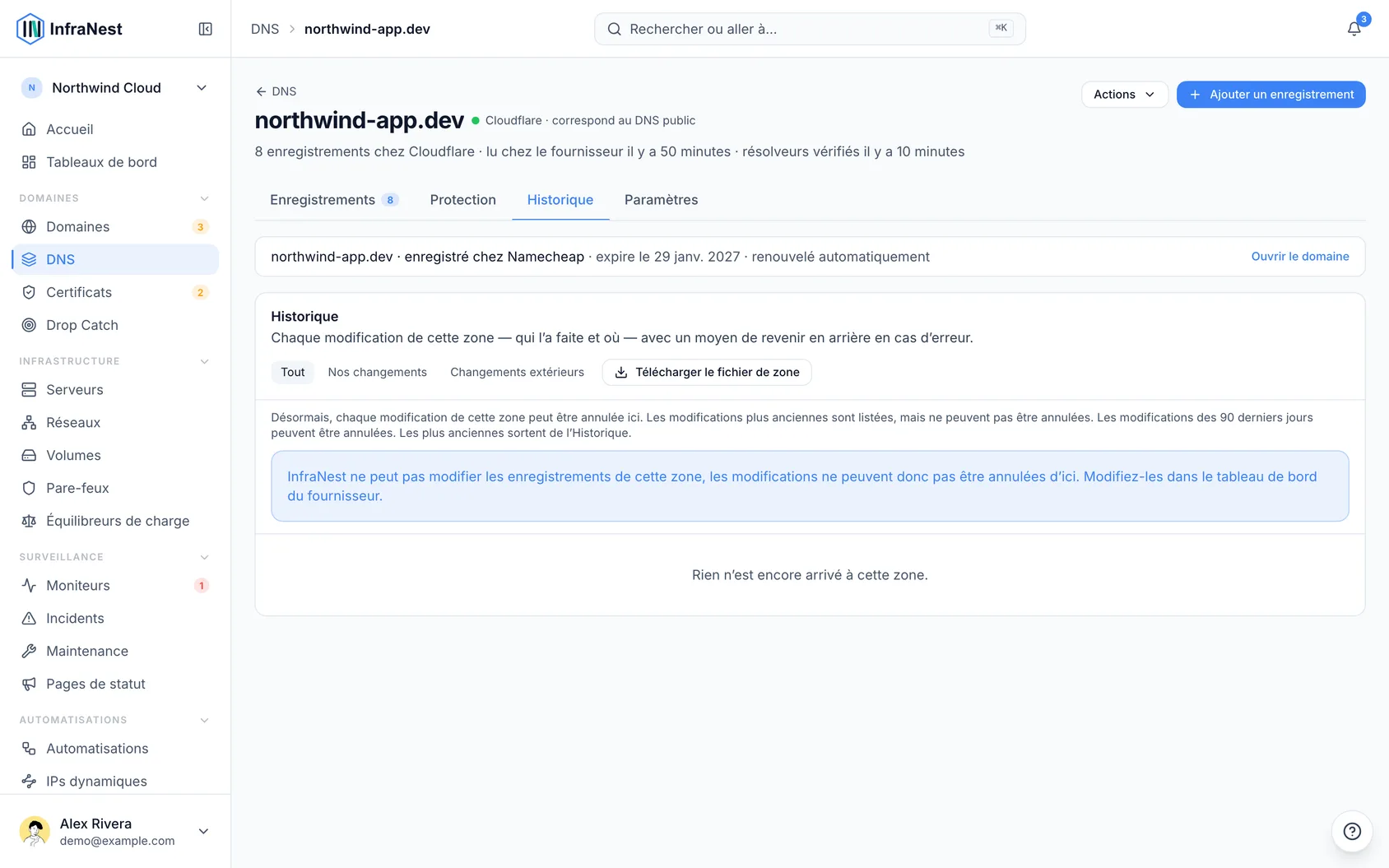Viewport: 1389px width, 868px height.
Task: Click the Certificats shield icon
Action: [29, 292]
